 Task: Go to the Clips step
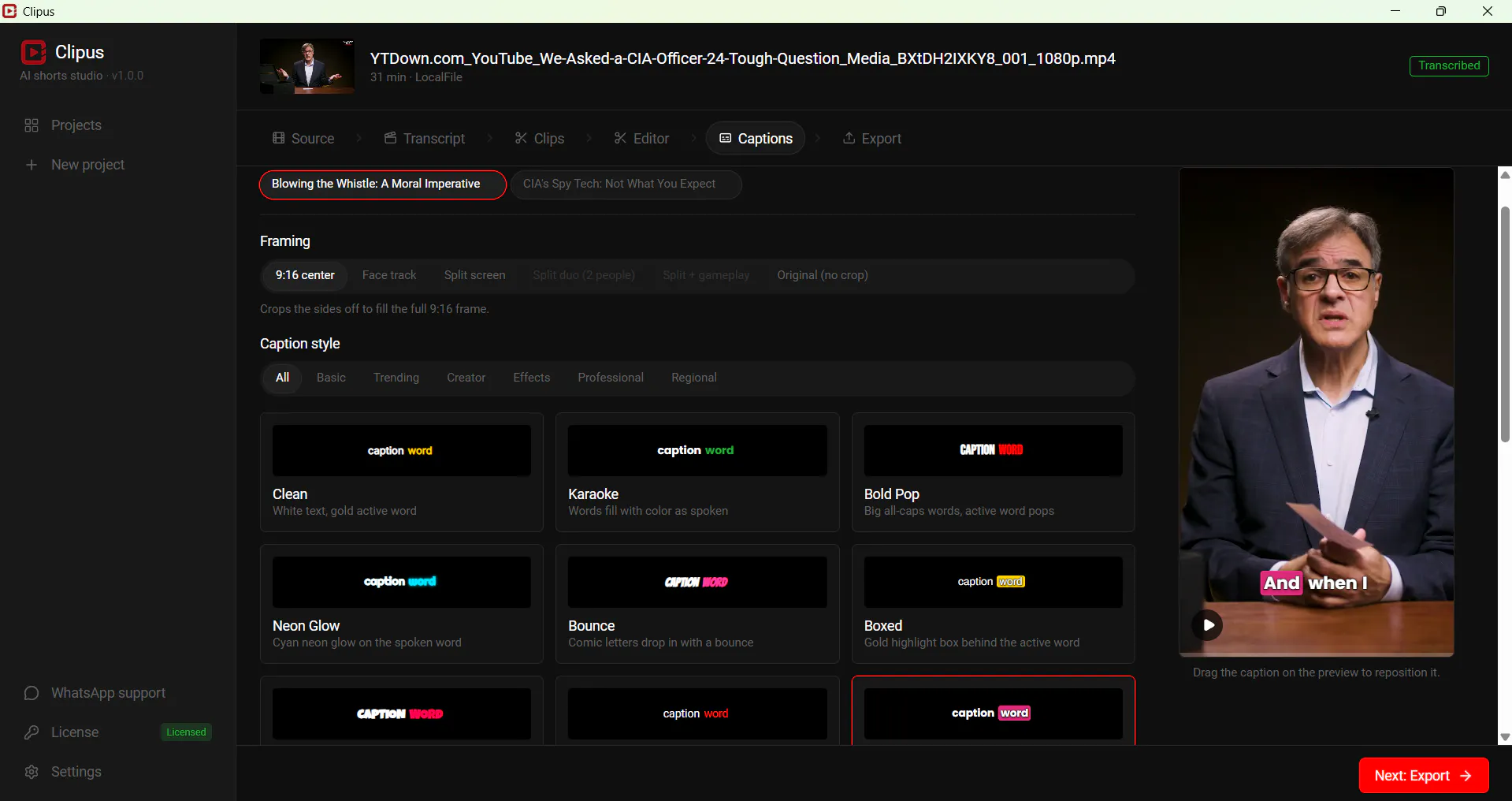(x=540, y=138)
